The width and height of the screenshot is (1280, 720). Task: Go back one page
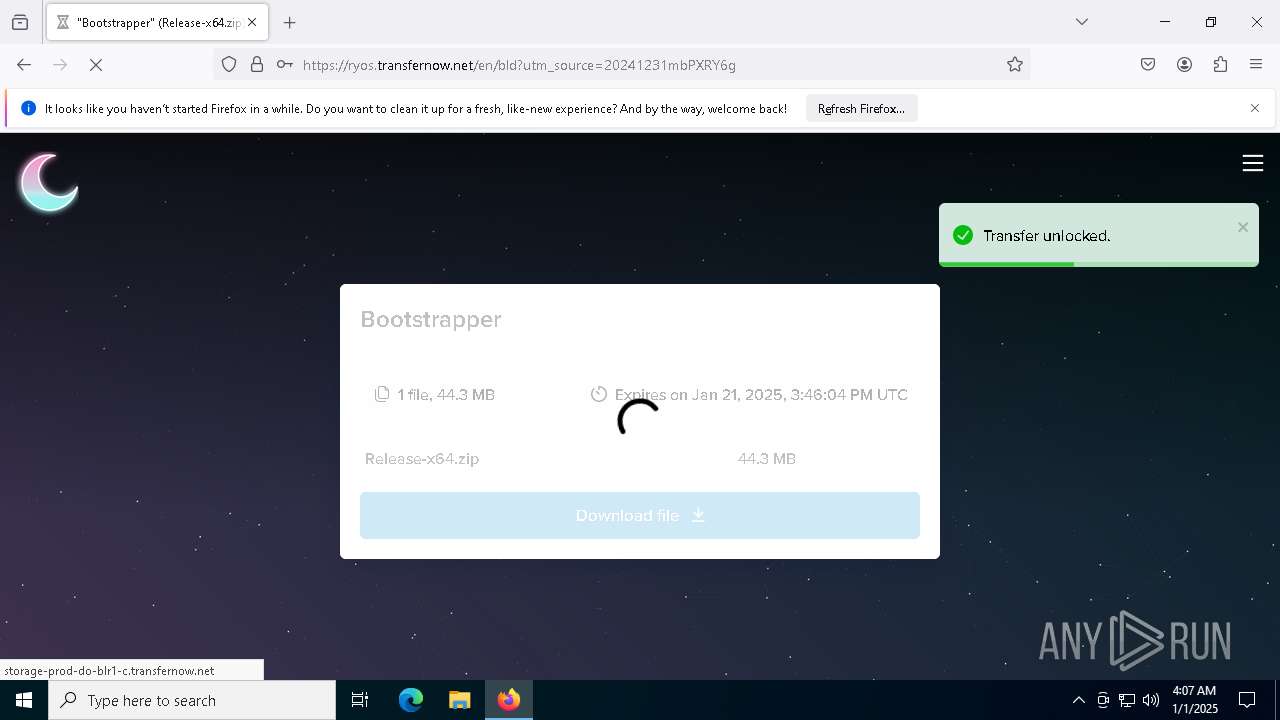24,65
